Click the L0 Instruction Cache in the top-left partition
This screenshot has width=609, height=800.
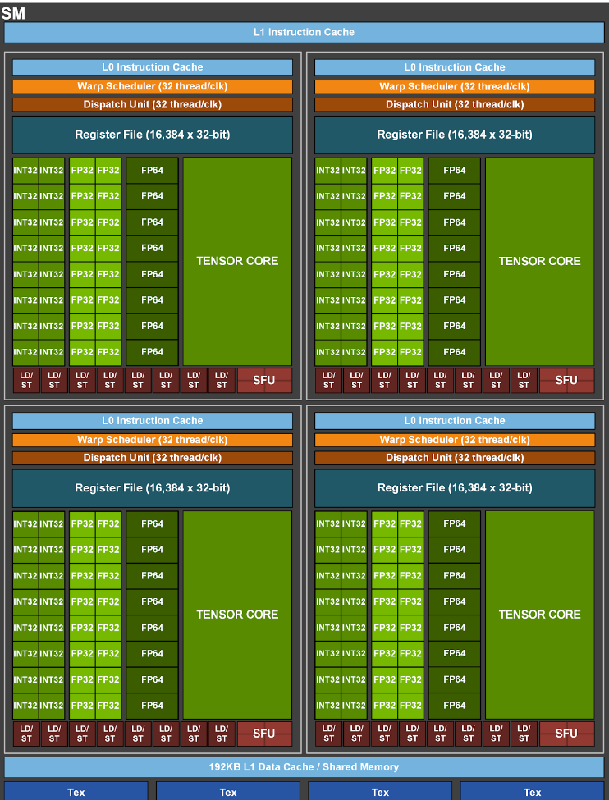tap(153, 67)
